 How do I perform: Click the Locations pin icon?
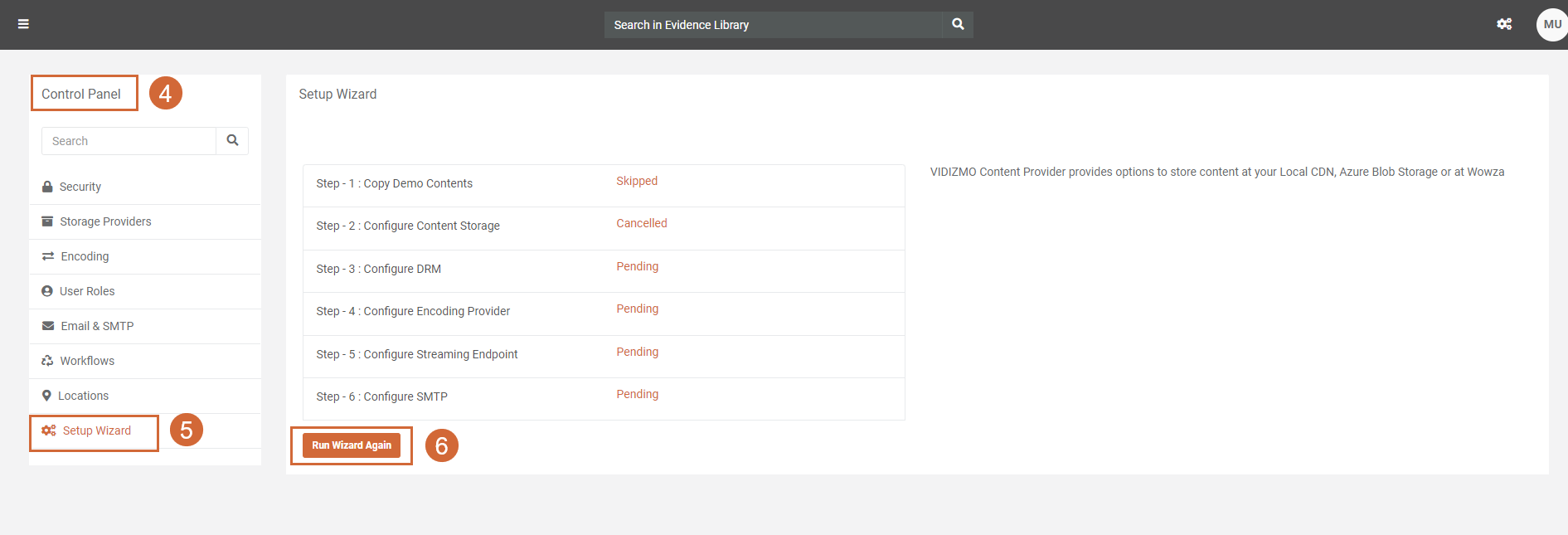[x=46, y=396]
